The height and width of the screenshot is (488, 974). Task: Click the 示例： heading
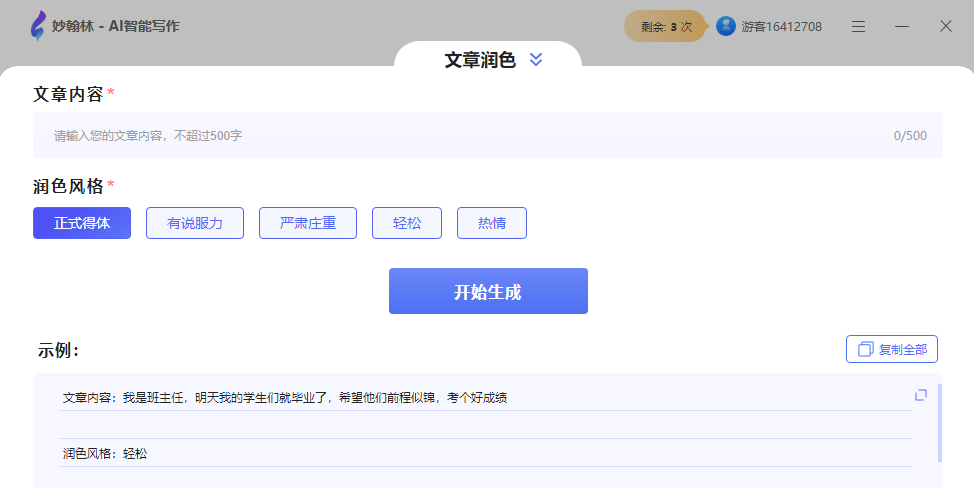[59, 350]
